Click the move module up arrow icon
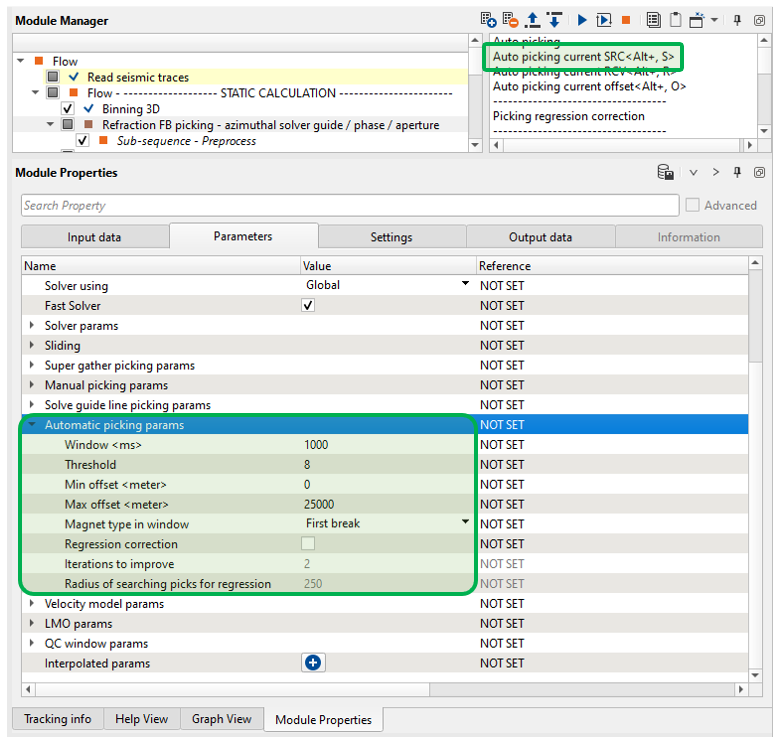 point(532,20)
